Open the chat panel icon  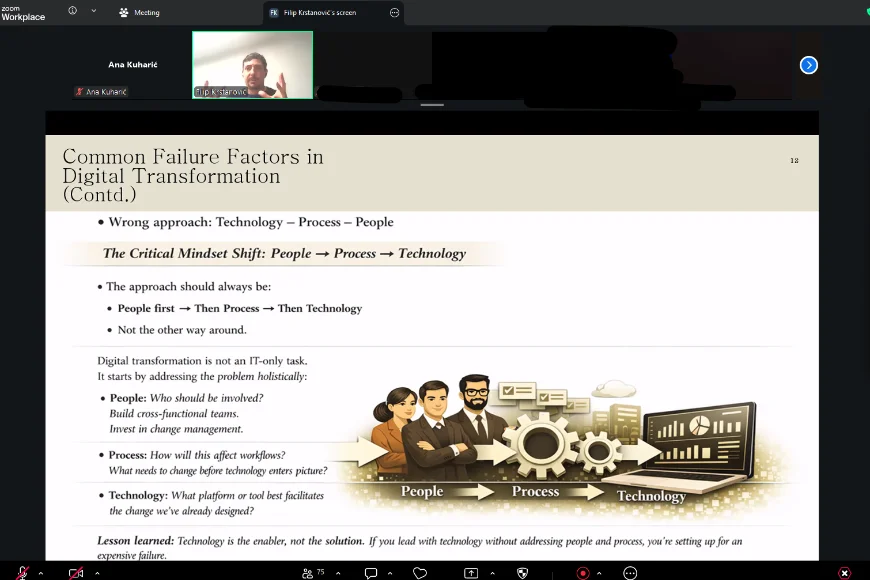[x=371, y=573]
